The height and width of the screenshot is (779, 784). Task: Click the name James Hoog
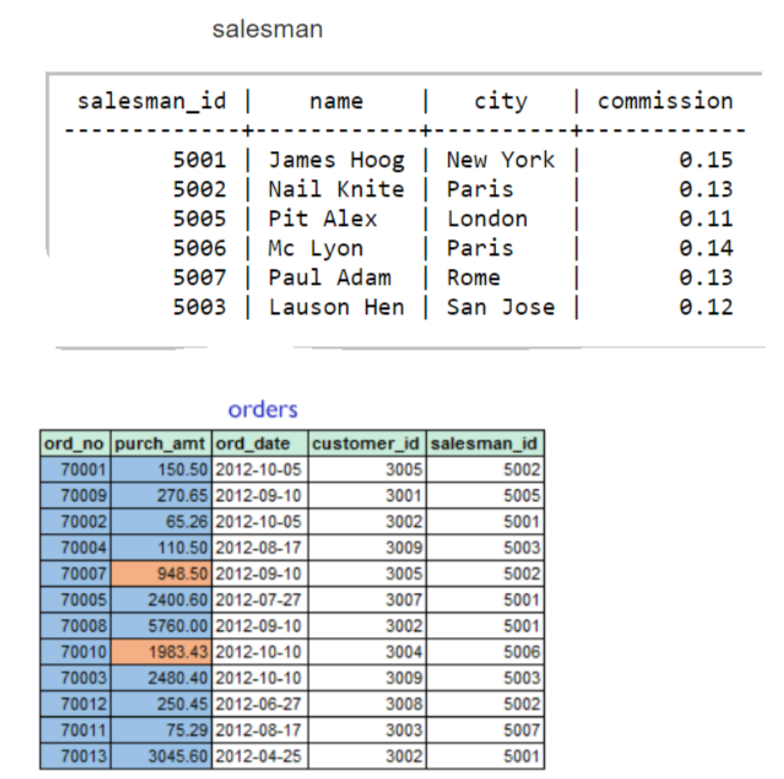click(x=336, y=160)
